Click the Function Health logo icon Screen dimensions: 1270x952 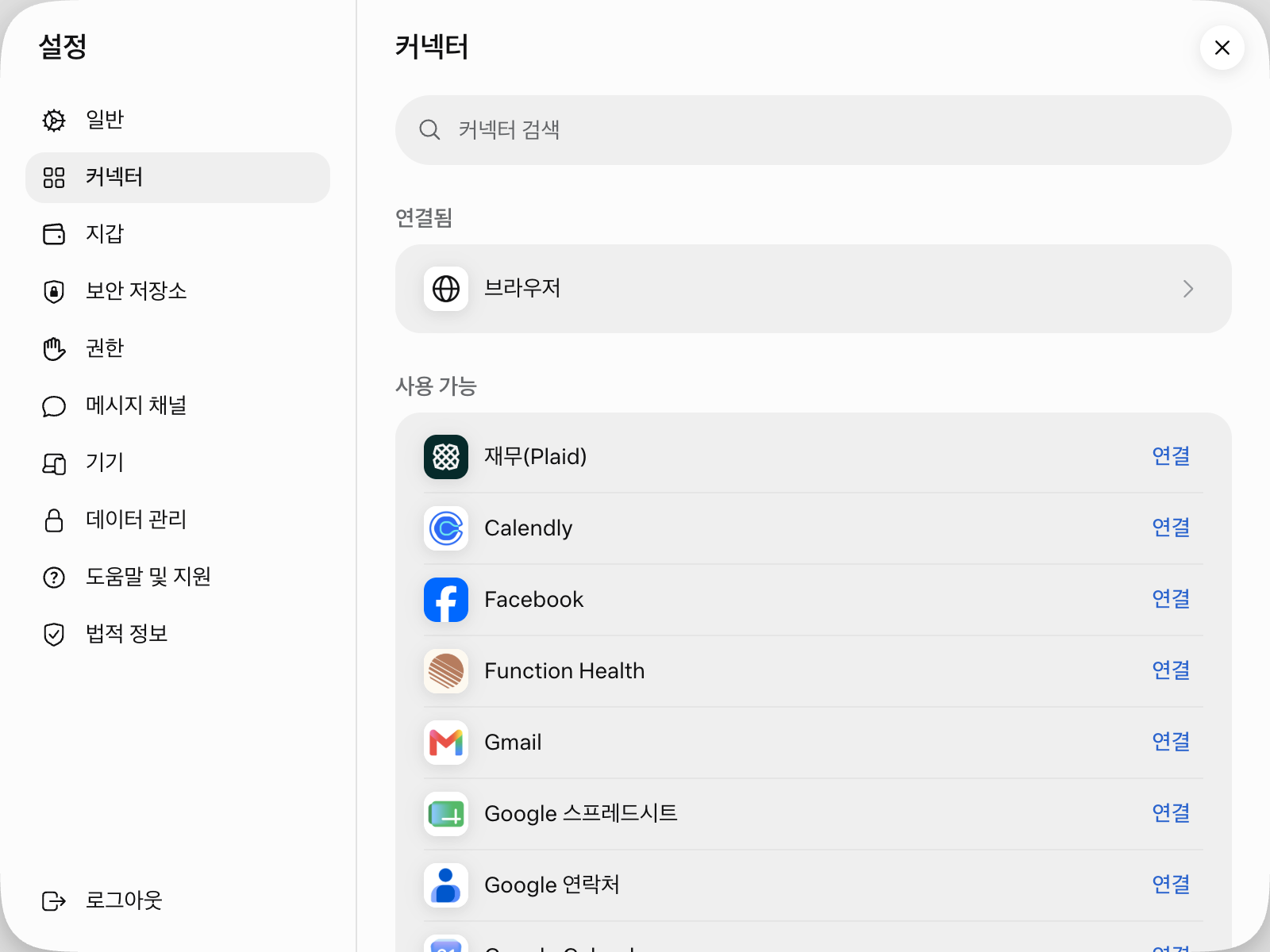[446, 671]
